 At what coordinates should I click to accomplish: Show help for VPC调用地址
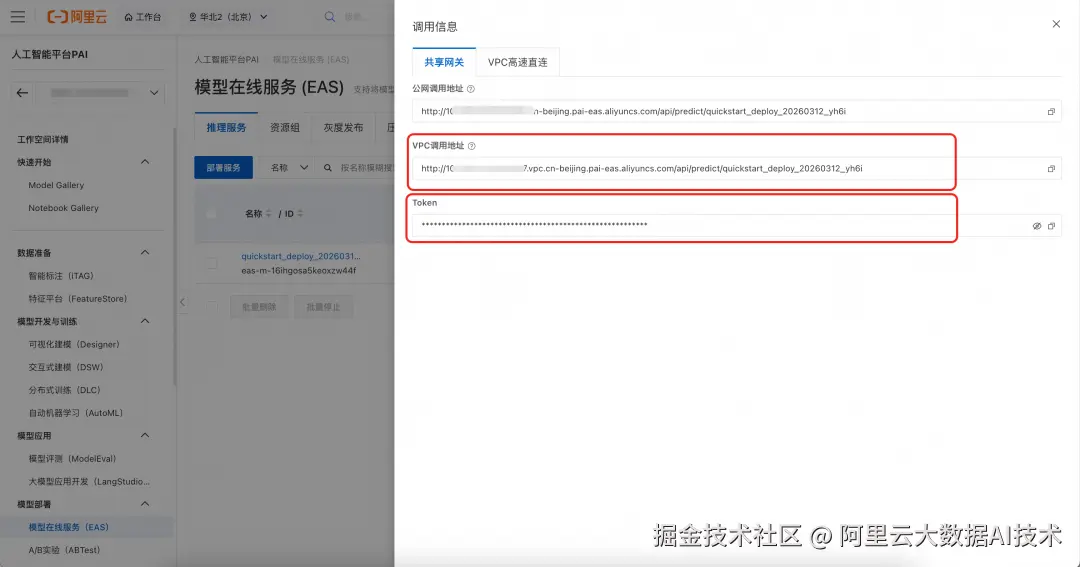[472, 146]
